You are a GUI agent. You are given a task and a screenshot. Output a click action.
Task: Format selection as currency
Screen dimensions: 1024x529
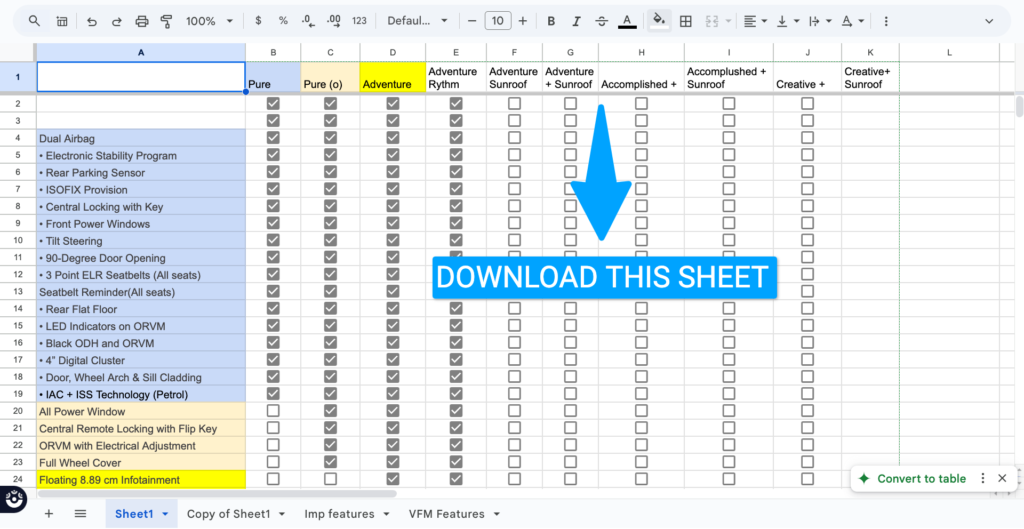[x=259, y=21]
